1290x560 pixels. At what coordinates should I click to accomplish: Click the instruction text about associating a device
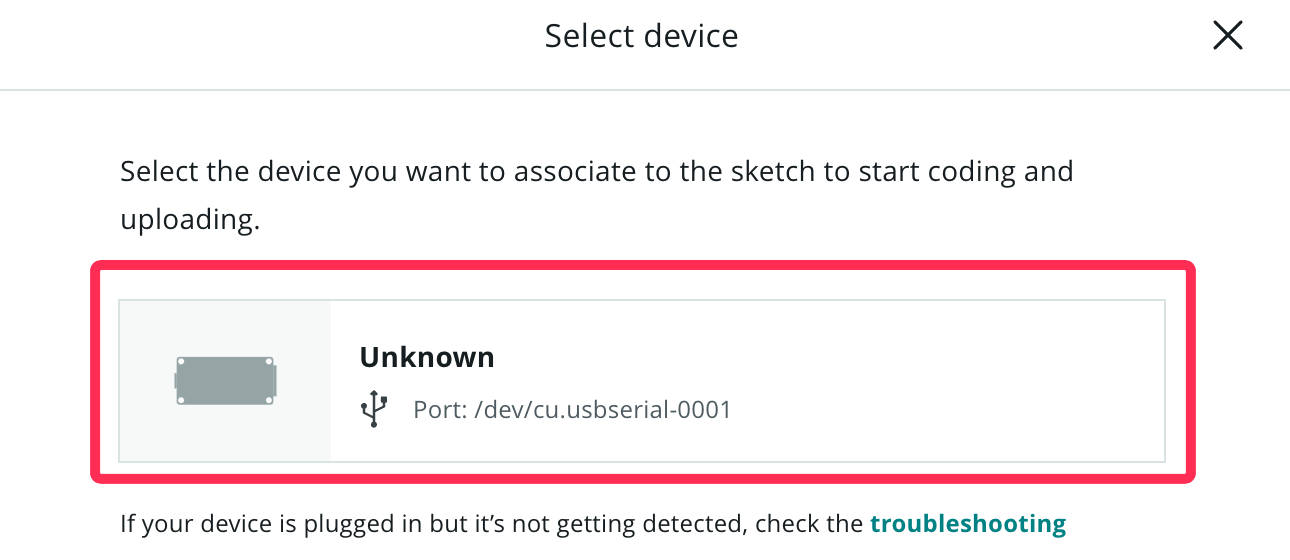(x=597, y=194)
